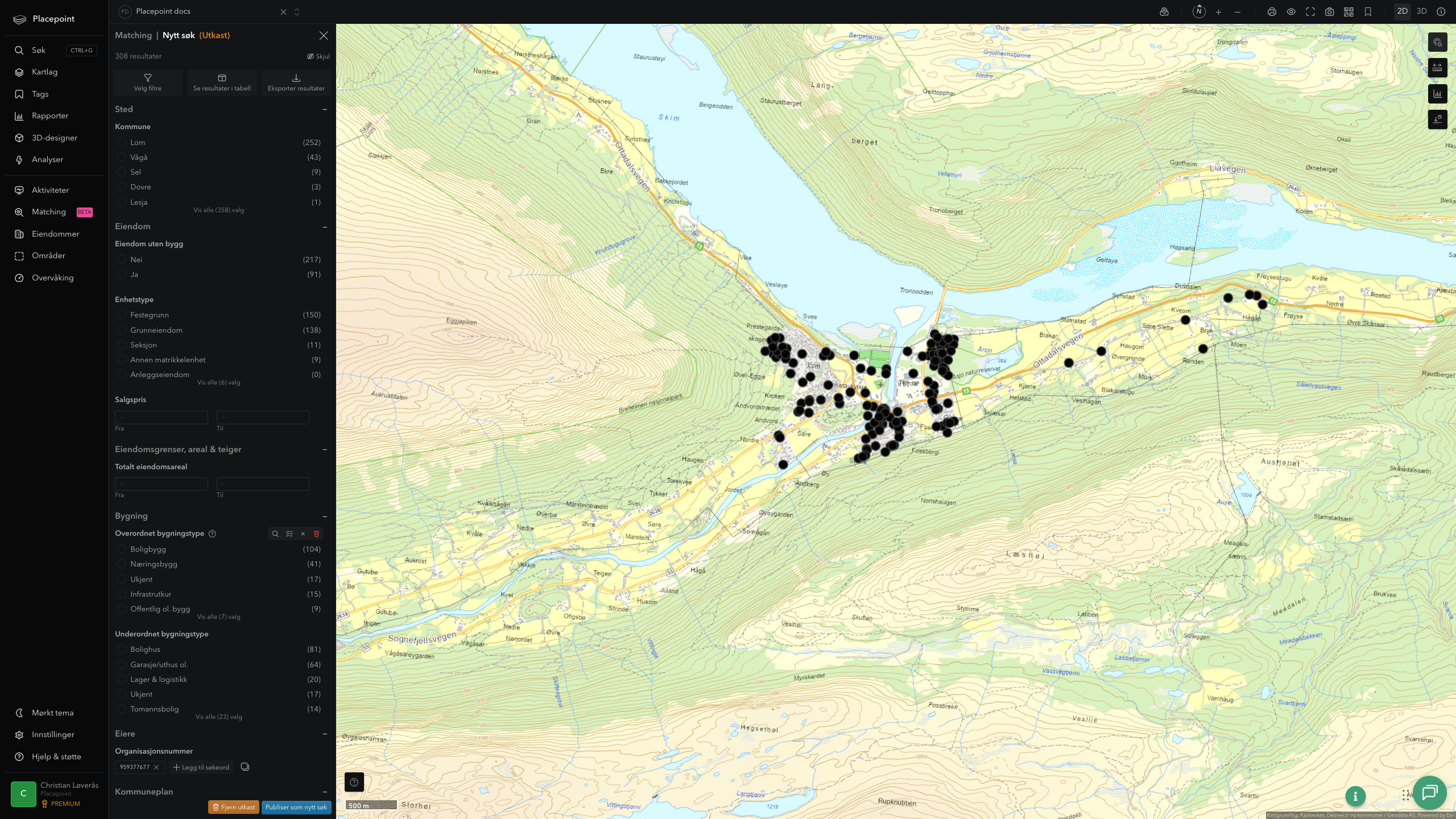Zoom out of the map
Viewport: 1456px width, 819px height.
click(1238, 11)
